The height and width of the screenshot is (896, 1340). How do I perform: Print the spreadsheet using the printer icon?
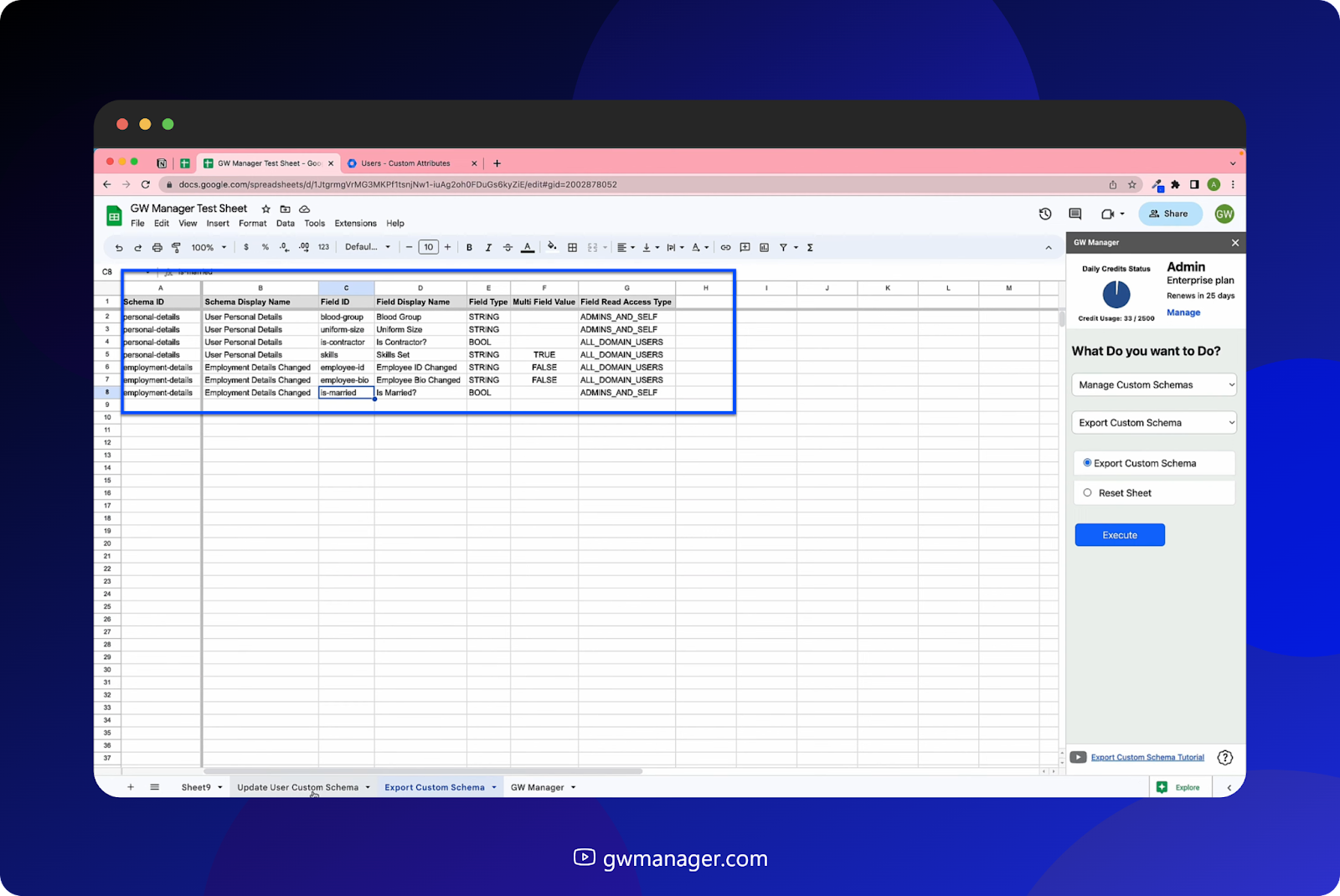tap(157, 248)
